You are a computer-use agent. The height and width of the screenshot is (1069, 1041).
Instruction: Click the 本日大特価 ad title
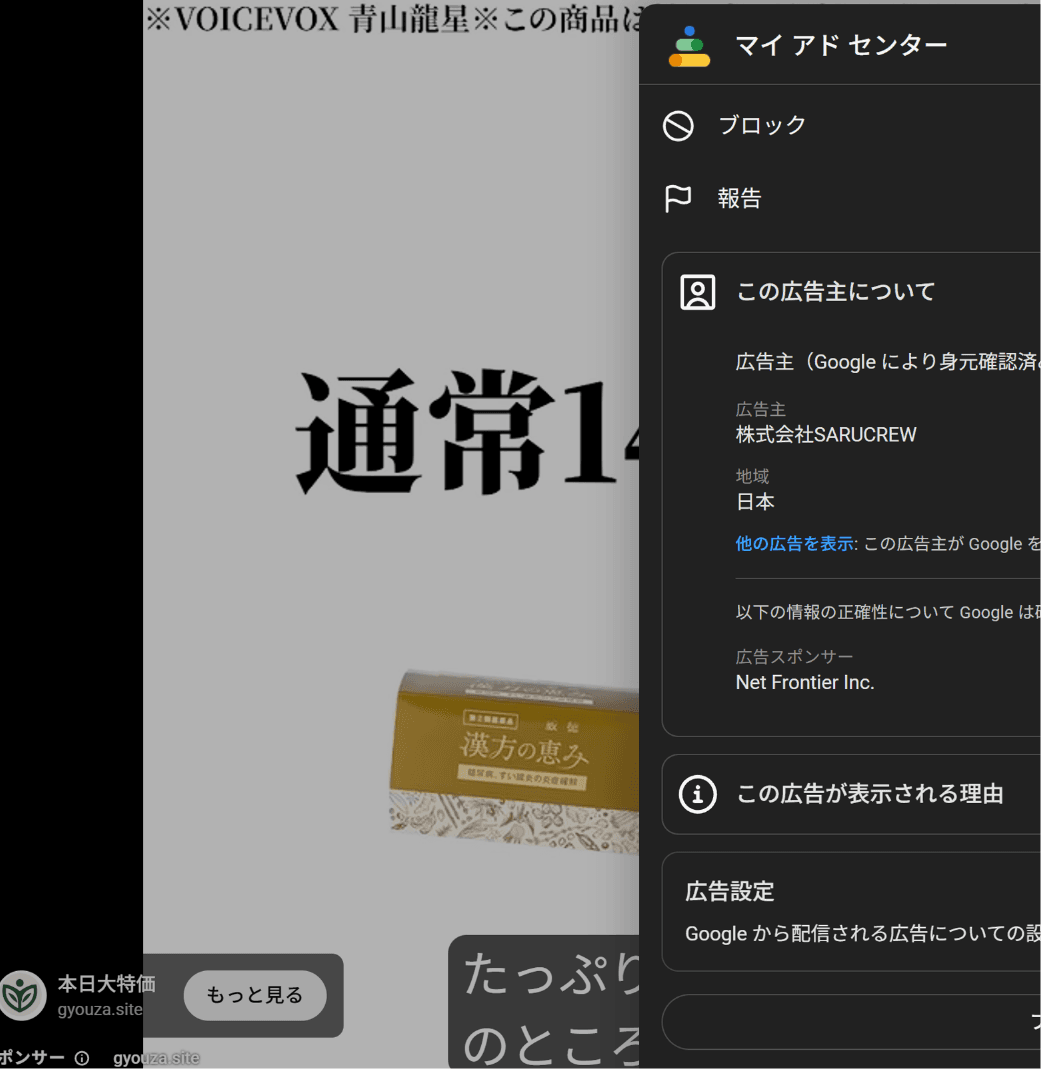pyautogui.click(x=106, y=984)
